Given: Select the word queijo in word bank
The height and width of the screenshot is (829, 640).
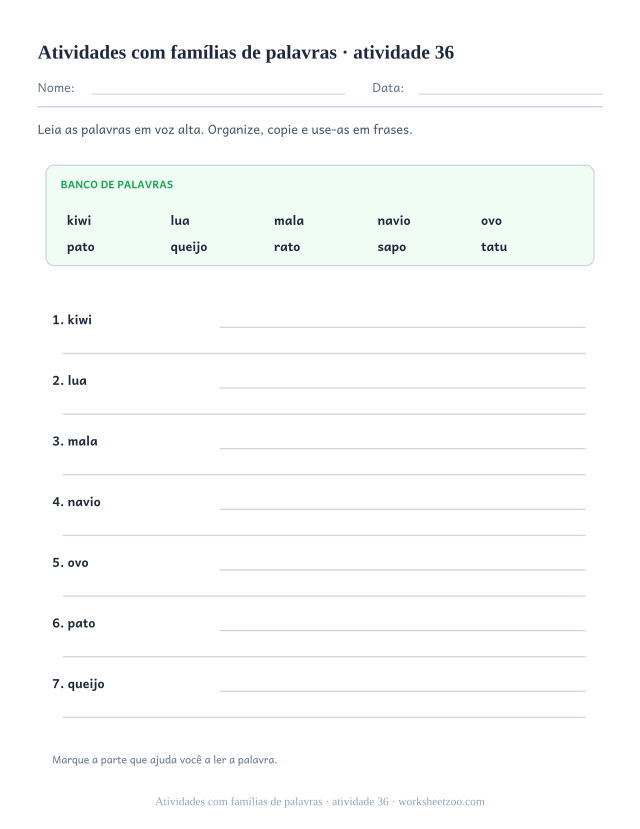Looking at the screenshot, I should coord(189,247).
